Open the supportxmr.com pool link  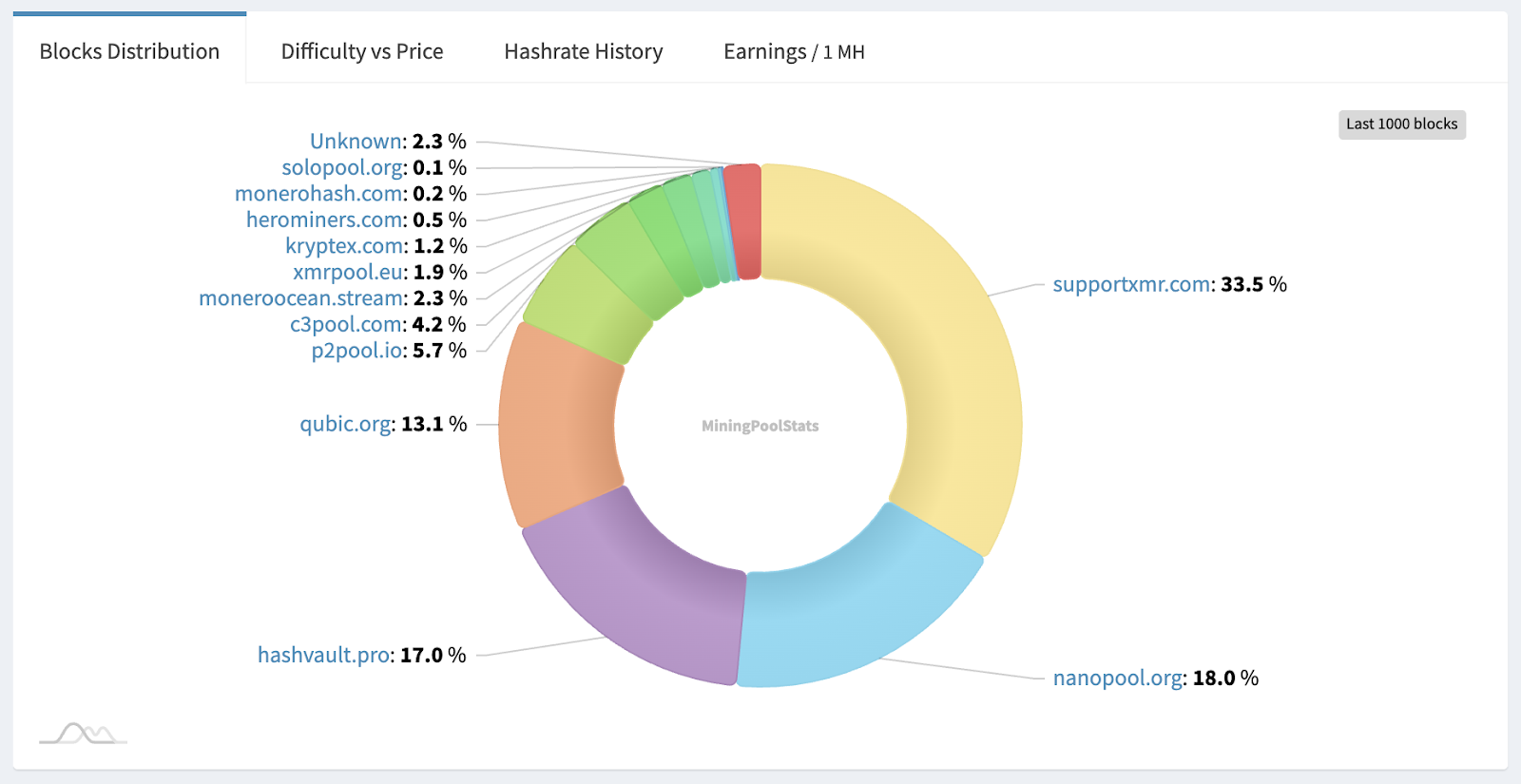click(x=1131, y=284)
